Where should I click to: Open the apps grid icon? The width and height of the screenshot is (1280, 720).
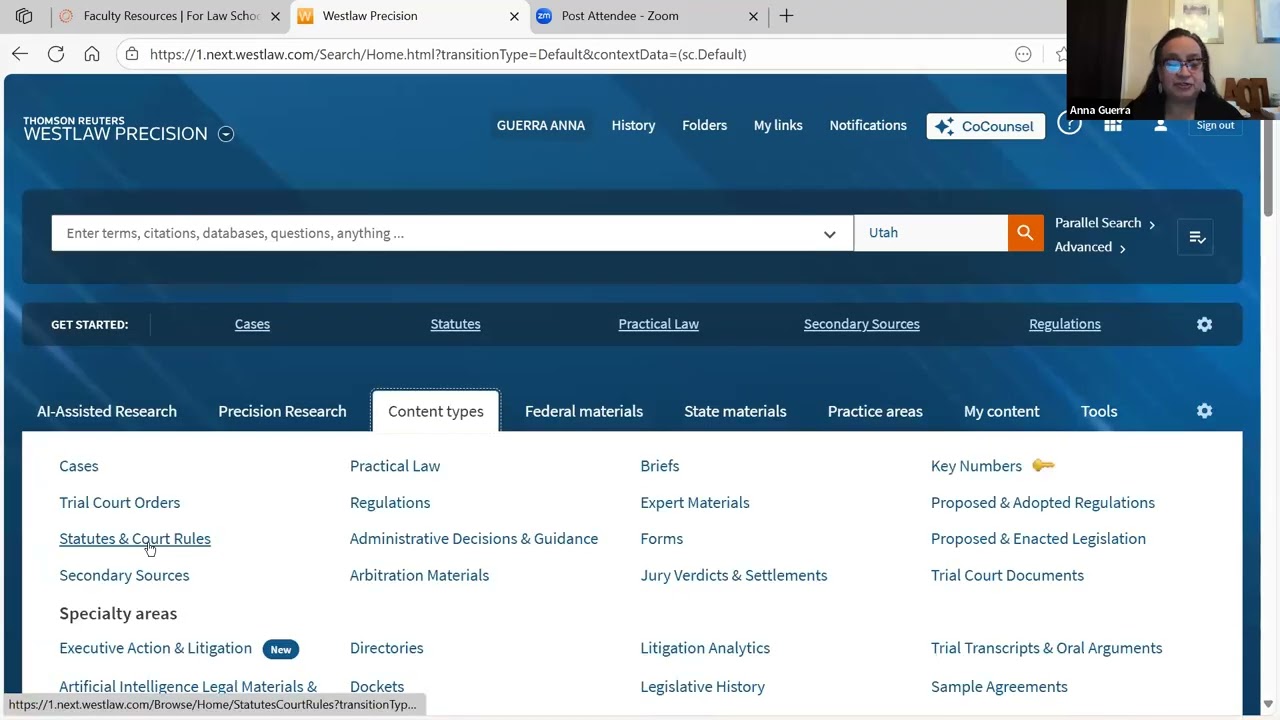coord(1113,126)
